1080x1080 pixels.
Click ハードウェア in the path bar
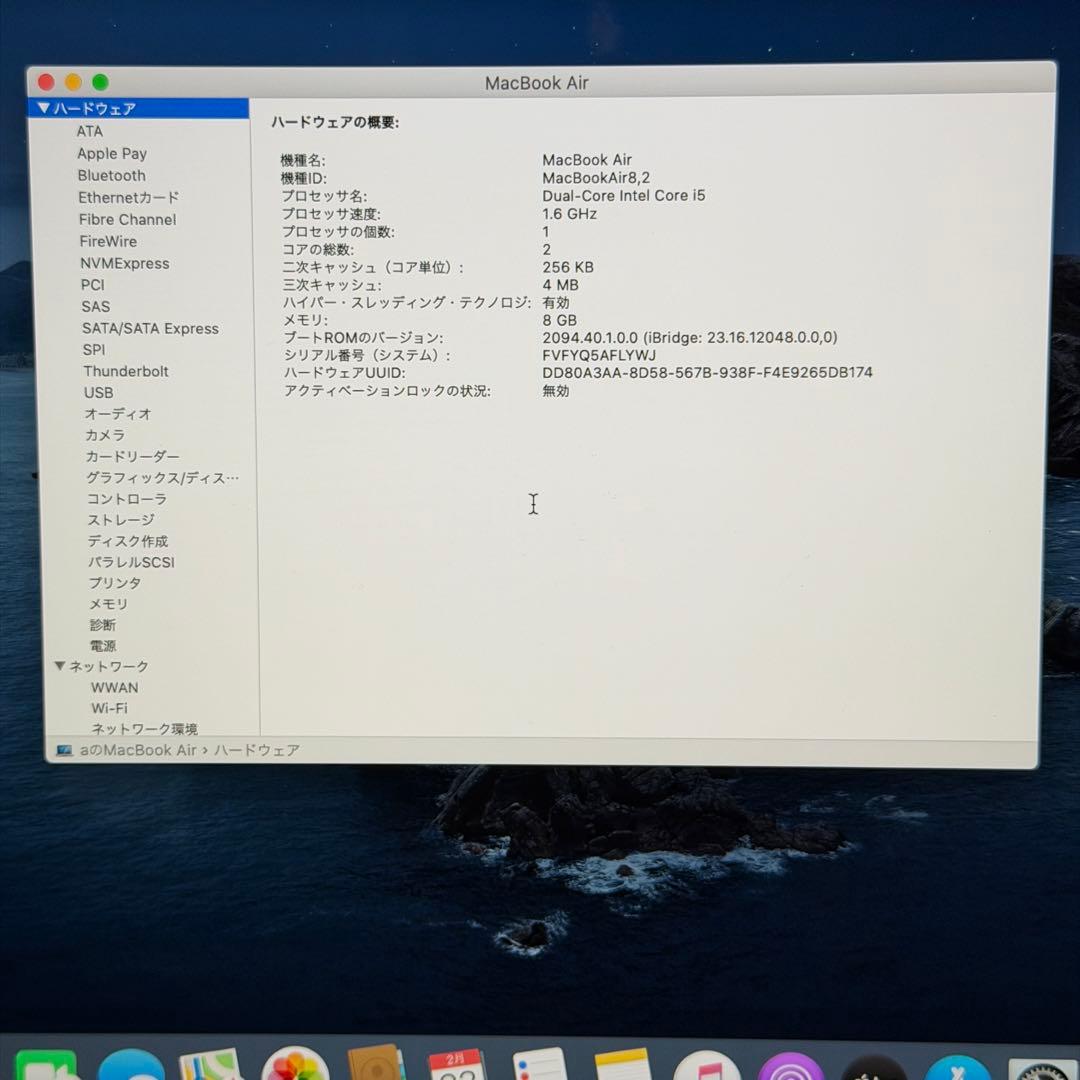pyautogui.click(x=257, y=750)
